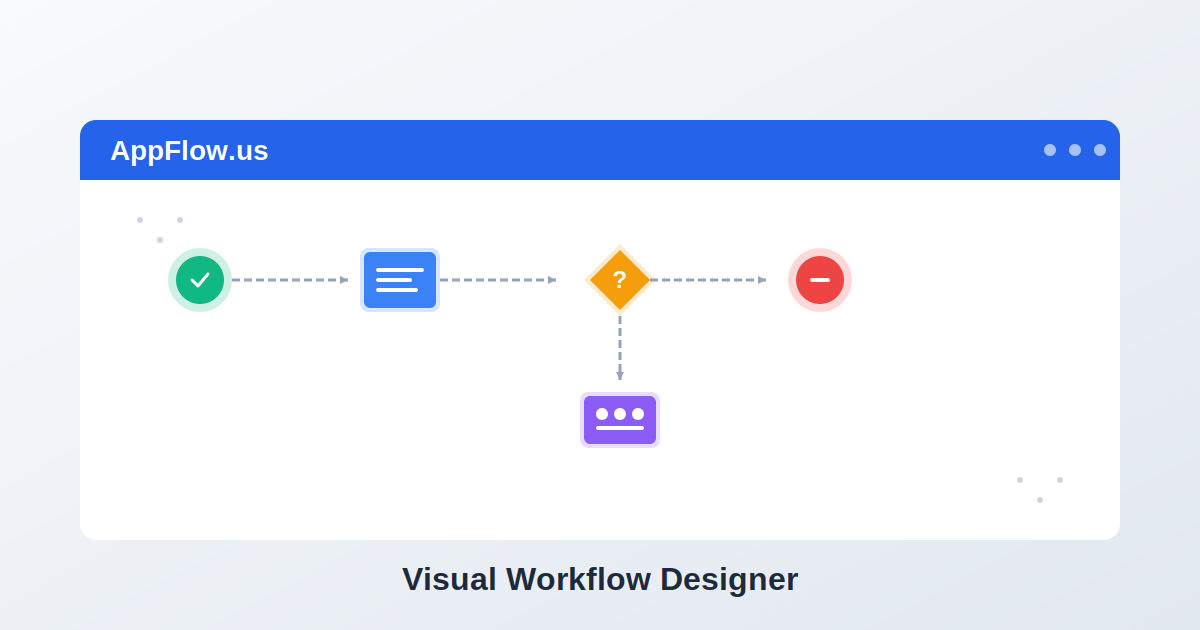The height and width of the screenshot is (630, 1200).
Task: Select the green checkmark start node
Action: click(200, 280)
